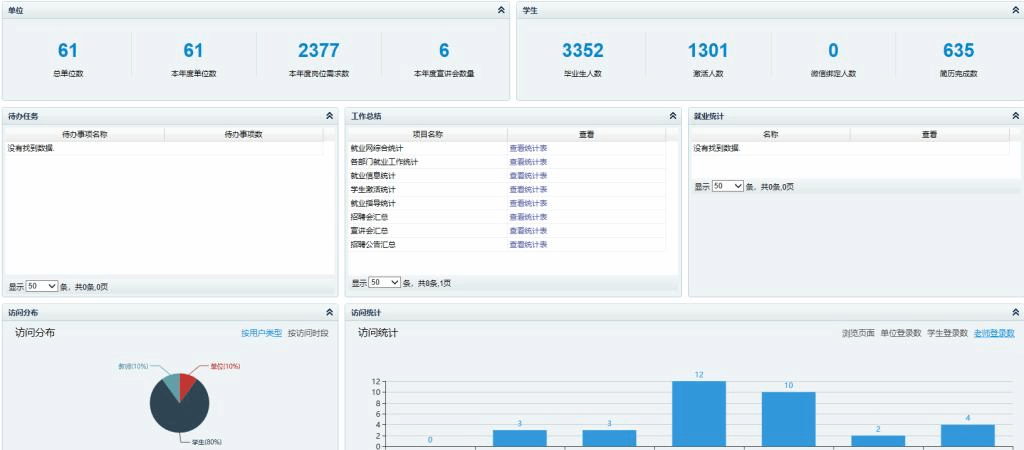1024x450 pixels.
Task: Open 查看统计表 for 学生激活统计
Action: (528, 189)
